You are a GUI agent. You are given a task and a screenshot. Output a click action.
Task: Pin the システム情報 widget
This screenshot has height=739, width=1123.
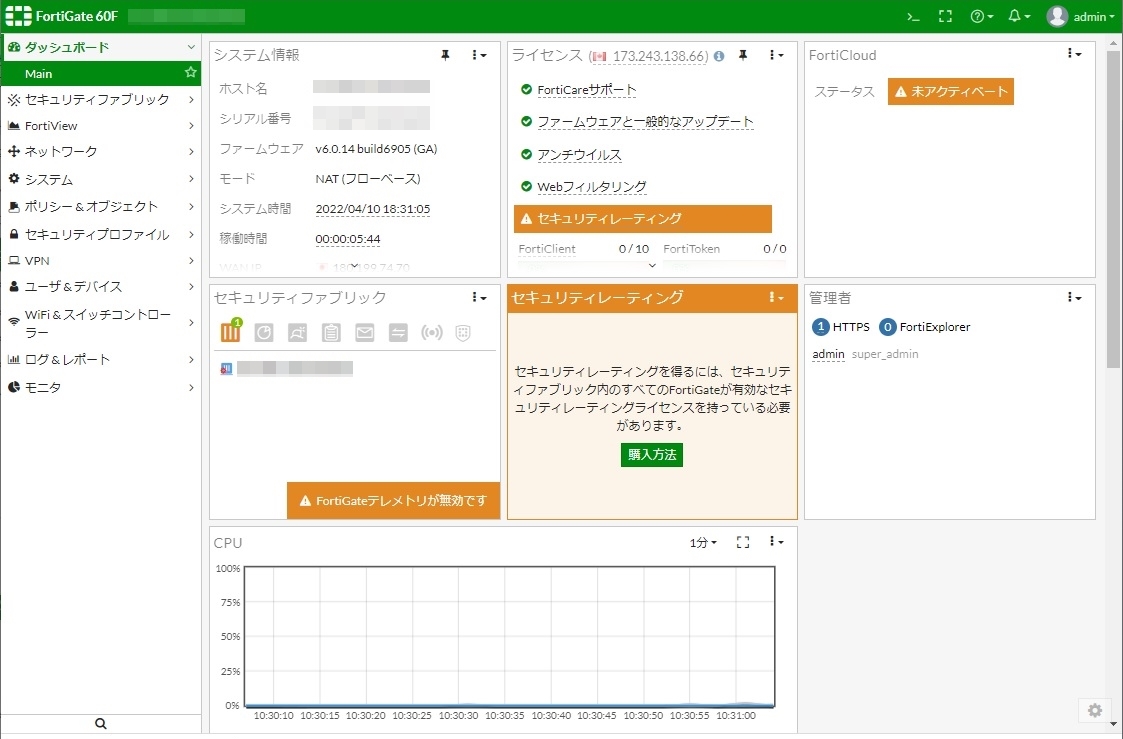[x=445, y=55]
